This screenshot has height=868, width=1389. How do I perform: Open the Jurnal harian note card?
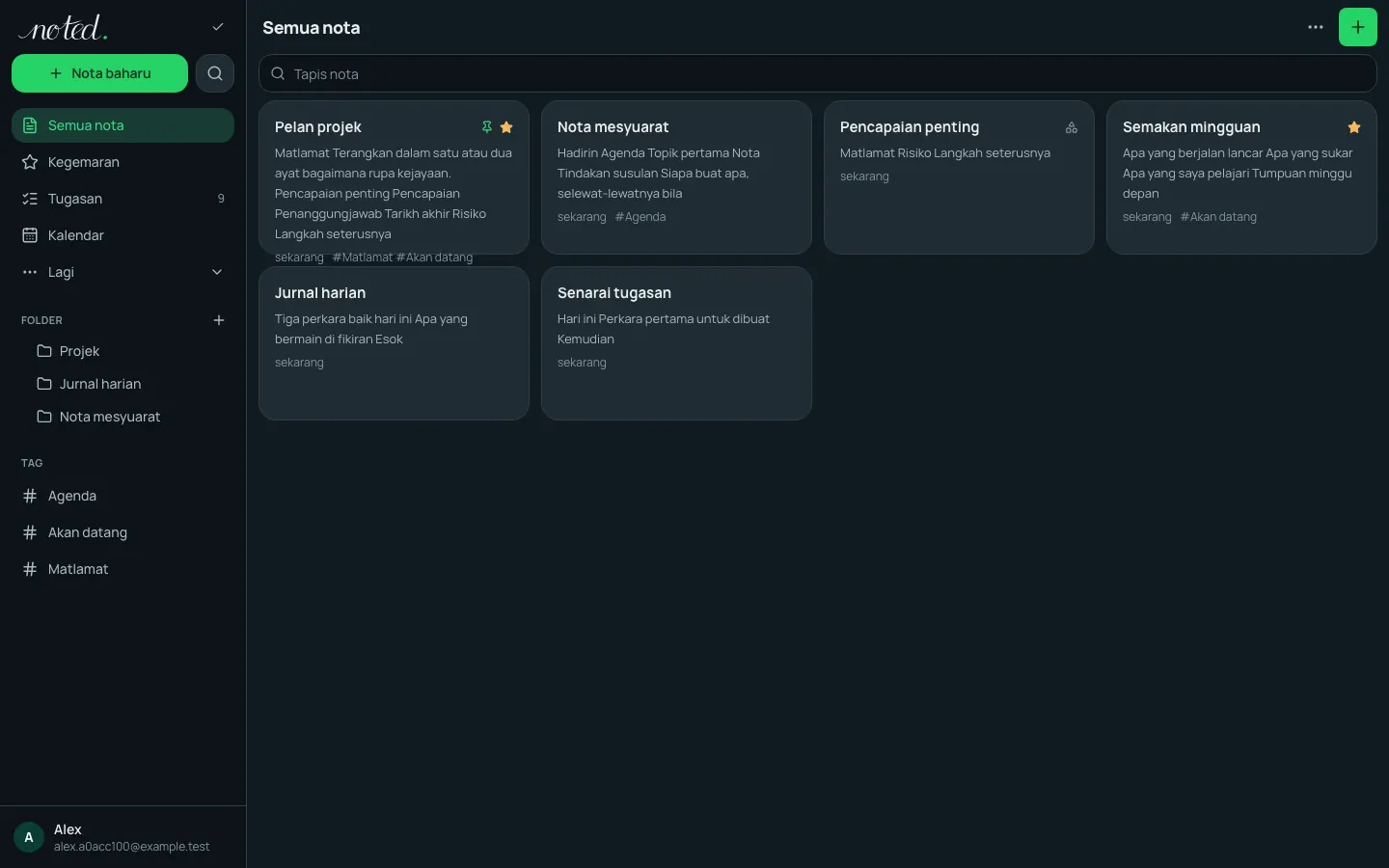click(394, 343)
